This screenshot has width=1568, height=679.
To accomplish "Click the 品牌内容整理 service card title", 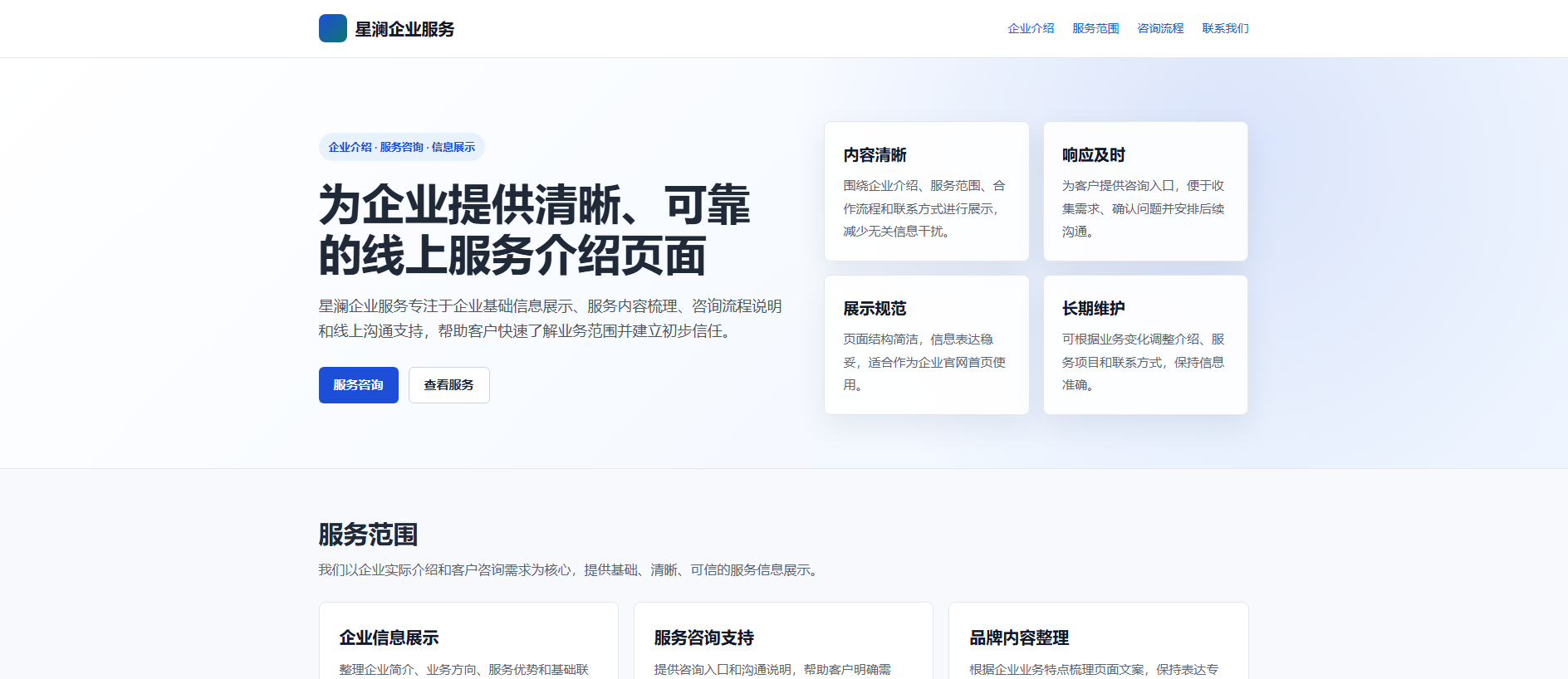I will click(x=1019, y=637).
